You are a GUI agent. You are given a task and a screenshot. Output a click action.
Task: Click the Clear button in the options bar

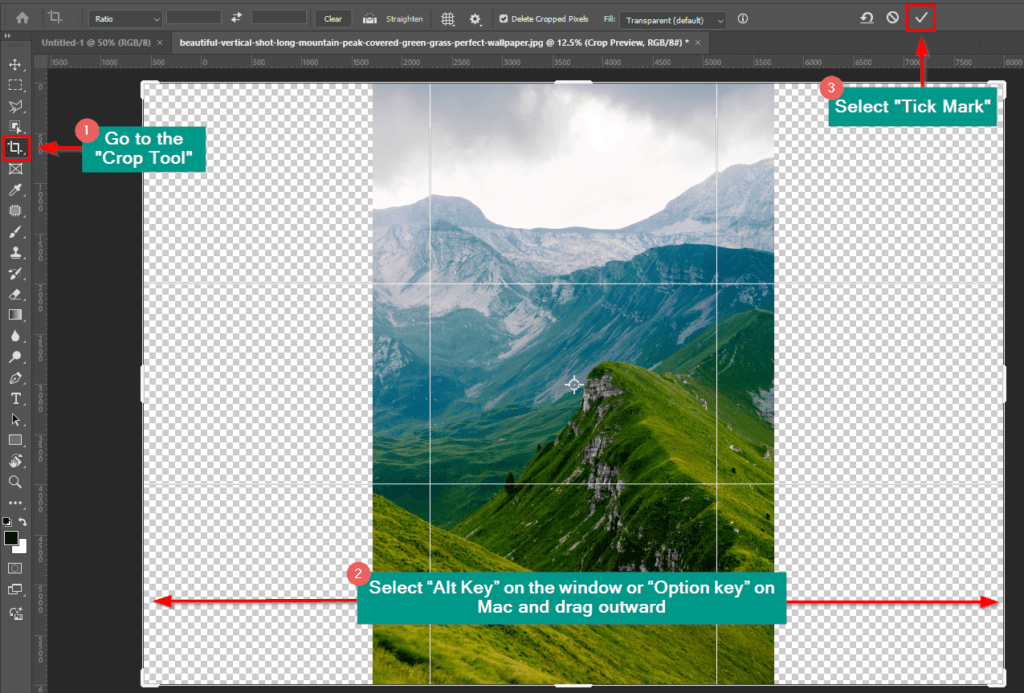point(332,18)
